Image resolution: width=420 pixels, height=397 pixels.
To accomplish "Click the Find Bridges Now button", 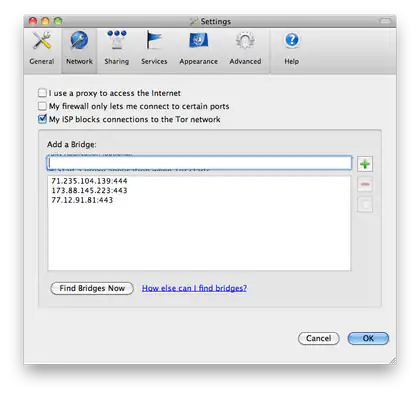I will (92, 288).
